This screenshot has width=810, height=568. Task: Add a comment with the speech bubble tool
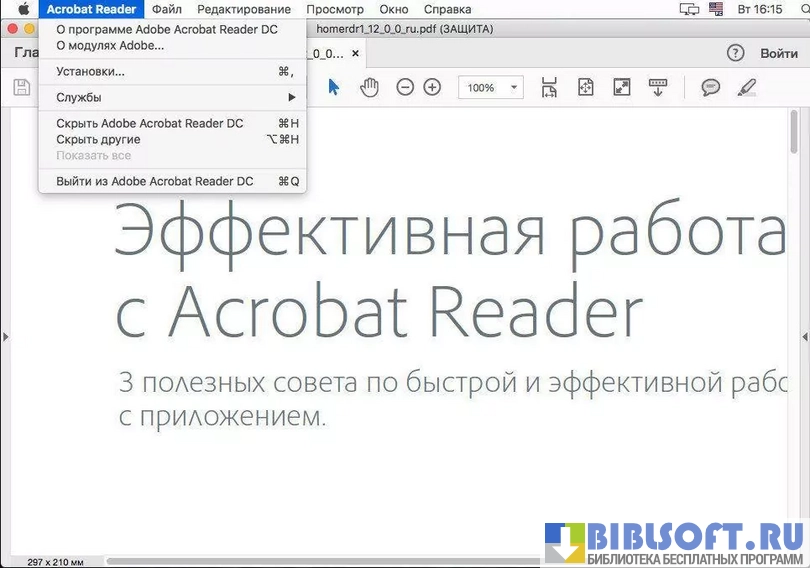(711, 88)
